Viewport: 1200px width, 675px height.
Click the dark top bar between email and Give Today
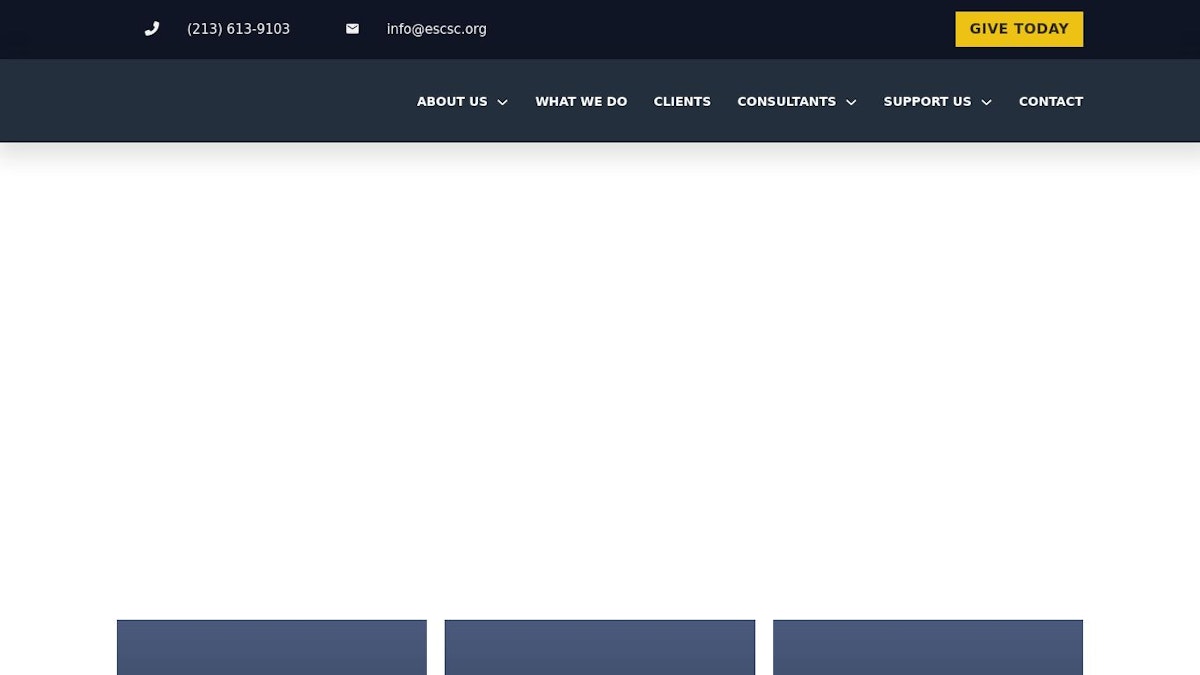pyautogui.click(x=720, y=29)
